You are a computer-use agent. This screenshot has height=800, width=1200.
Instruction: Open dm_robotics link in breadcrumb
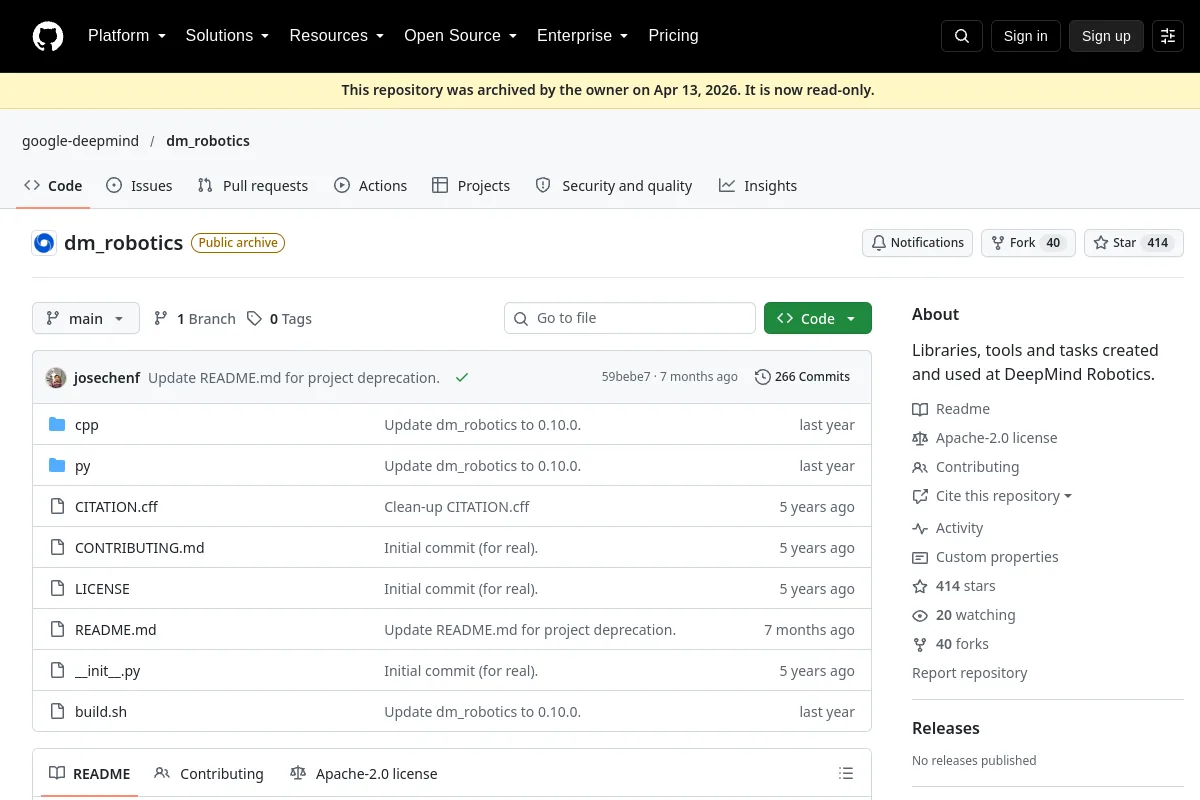click(x=208, y=141)
